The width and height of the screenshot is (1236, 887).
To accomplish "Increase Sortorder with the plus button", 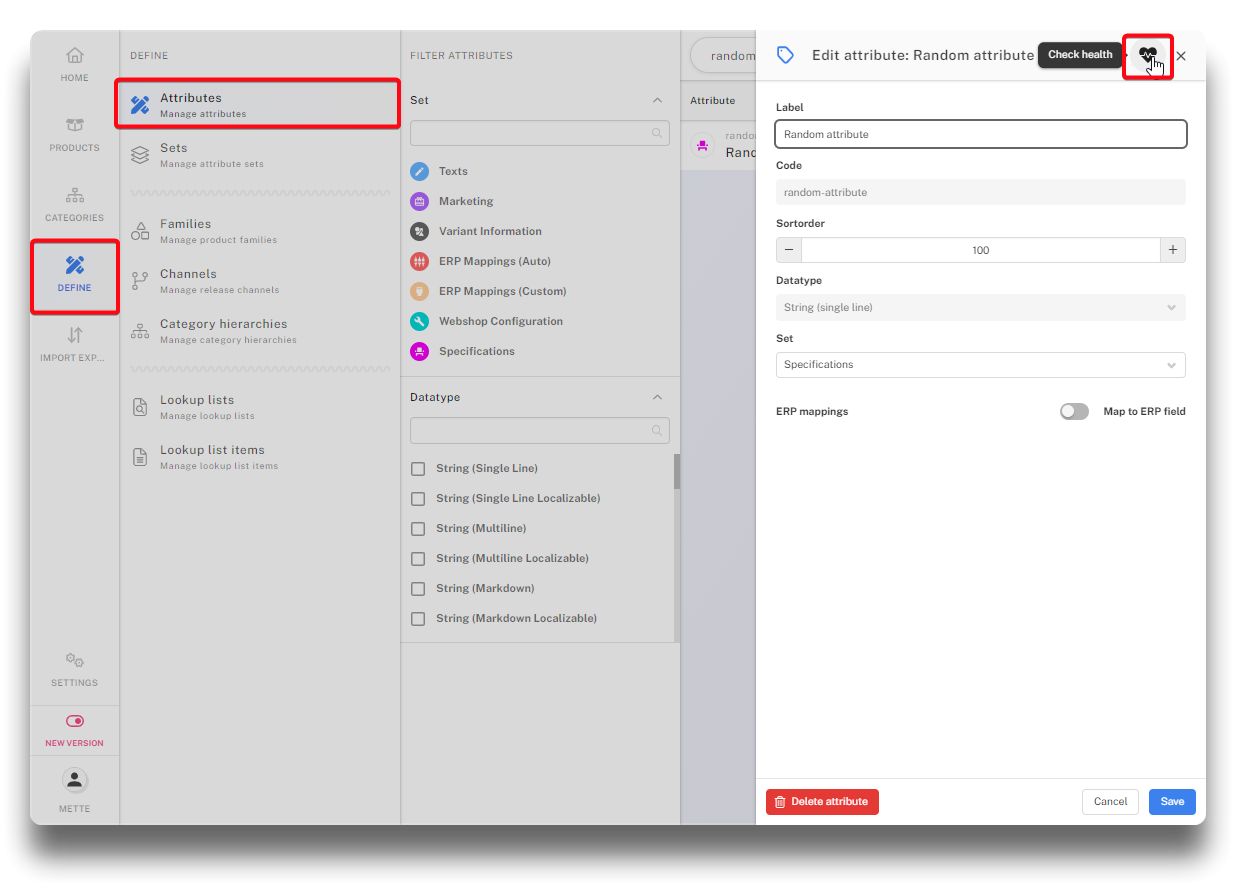I will (x=1172, y=250).
